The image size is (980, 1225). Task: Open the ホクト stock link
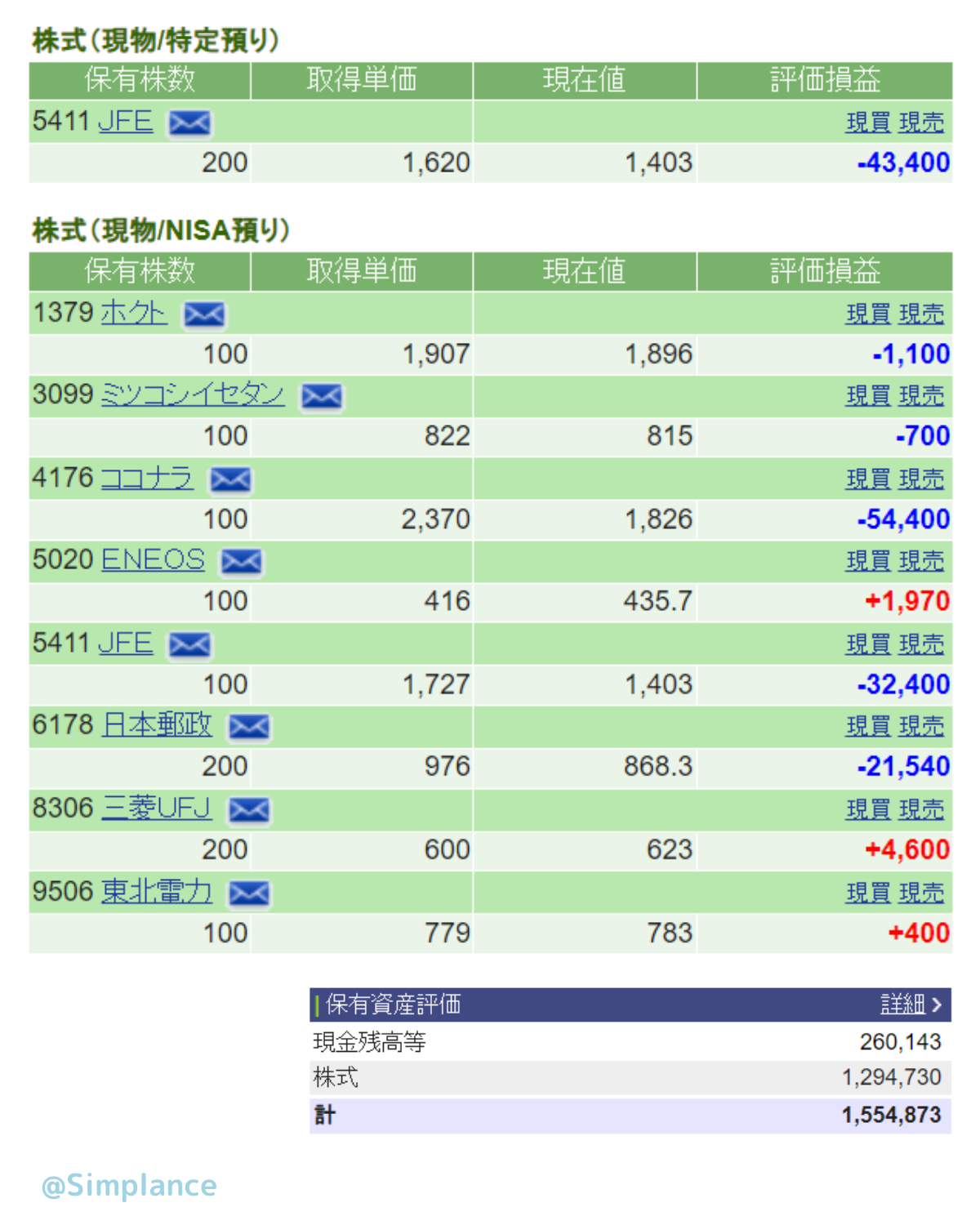pos(134,313)
